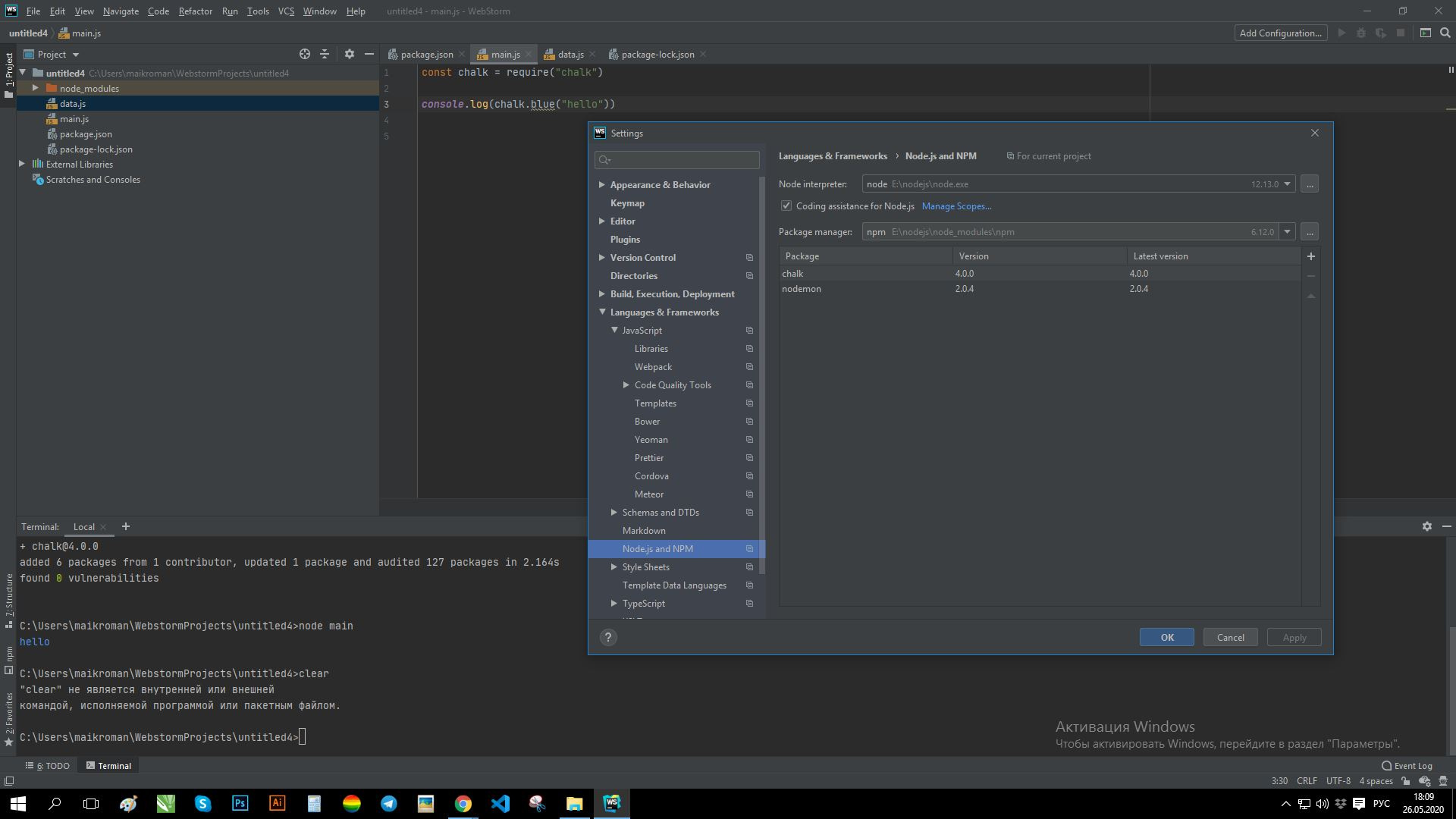Click the Settings tree scrollbar

tap(762, 375)
